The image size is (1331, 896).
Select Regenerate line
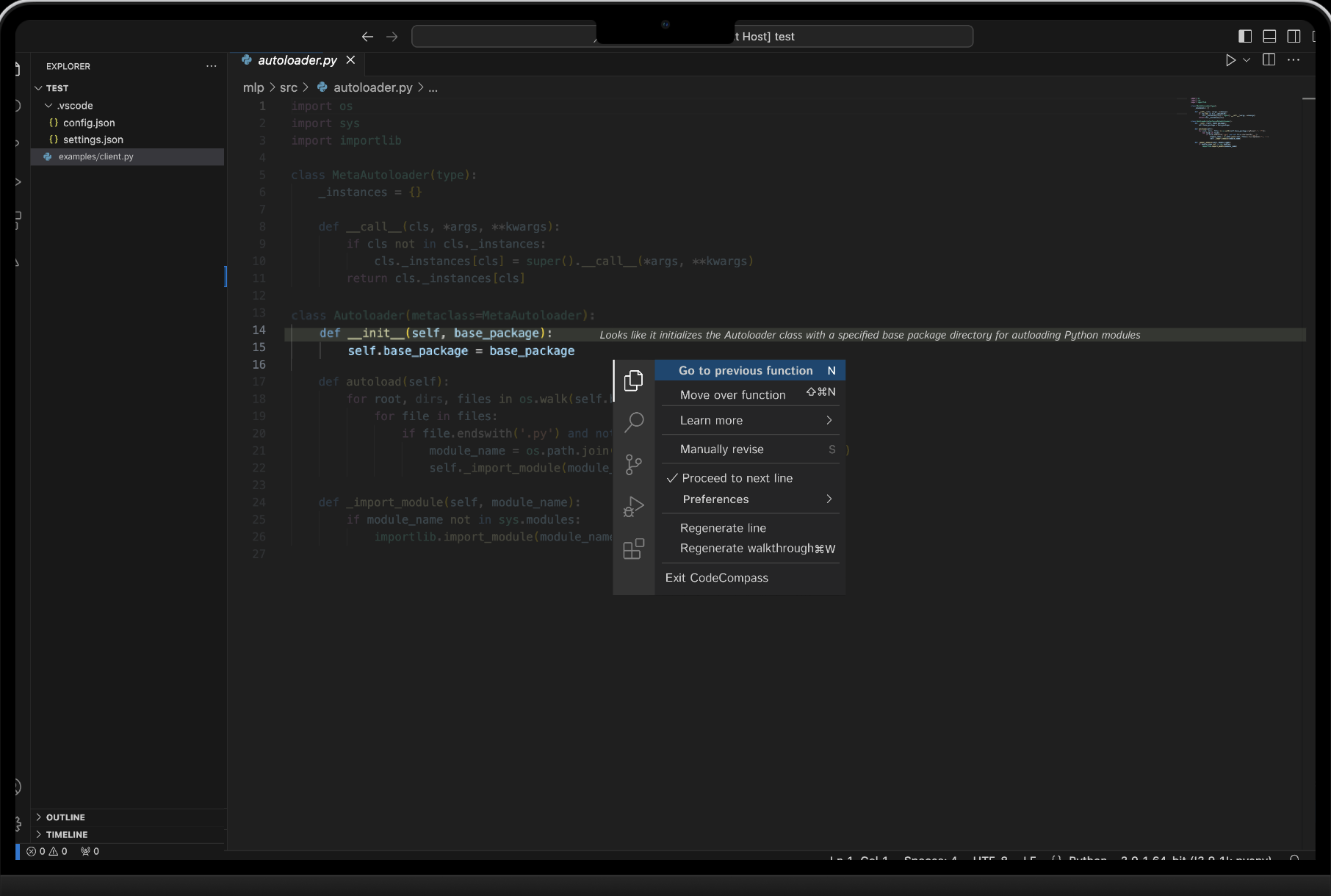pos(750,528)
